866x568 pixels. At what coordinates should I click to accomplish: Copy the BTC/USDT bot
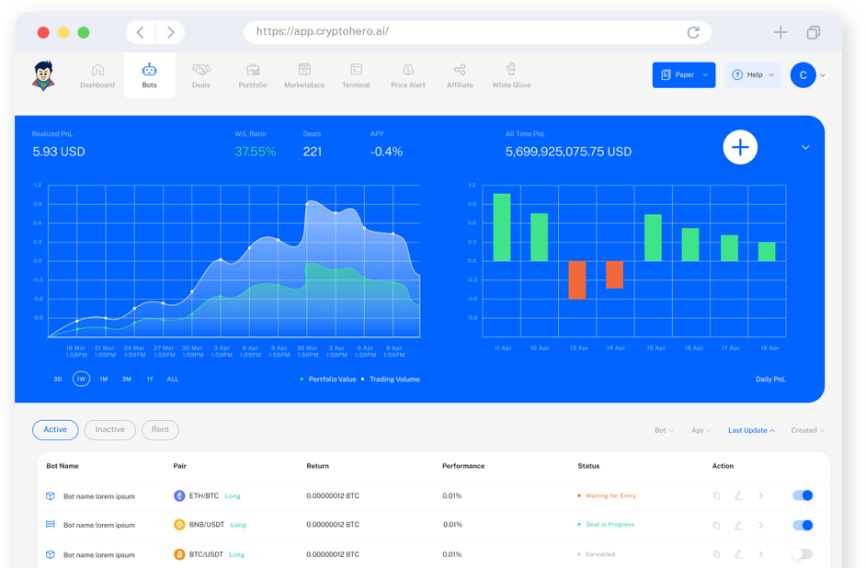click(716, 554)
